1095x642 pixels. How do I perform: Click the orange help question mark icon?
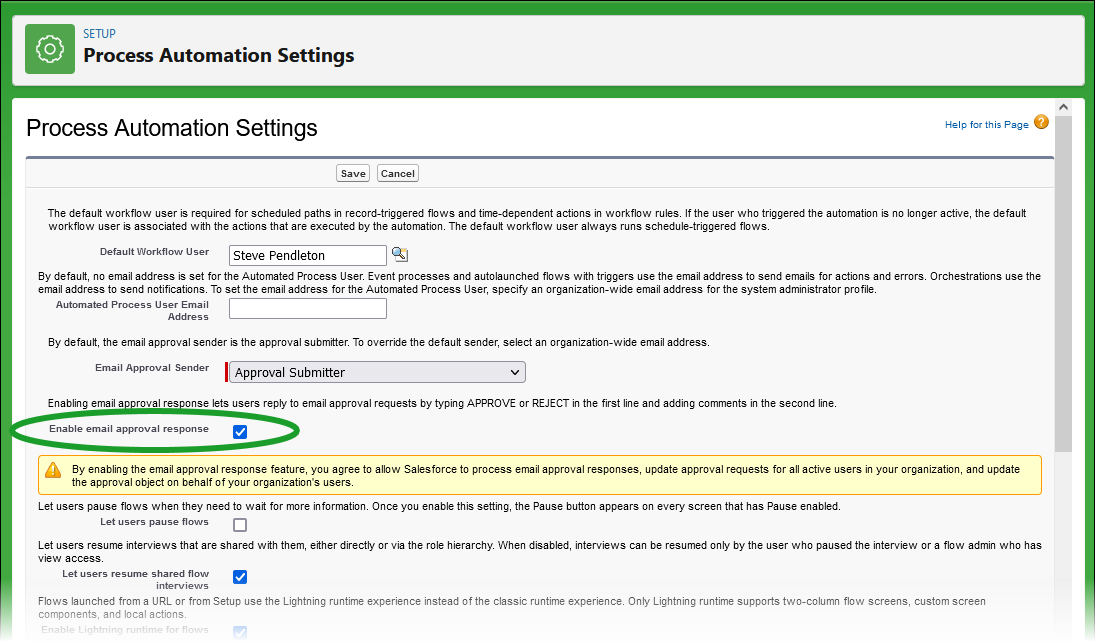(x=1041, y=123)
